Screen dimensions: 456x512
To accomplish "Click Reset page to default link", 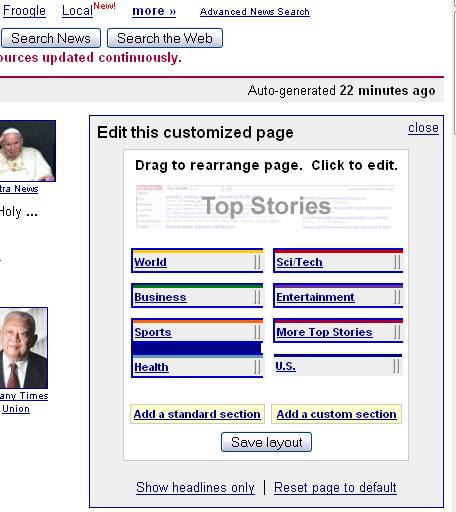I will (335, 488).
